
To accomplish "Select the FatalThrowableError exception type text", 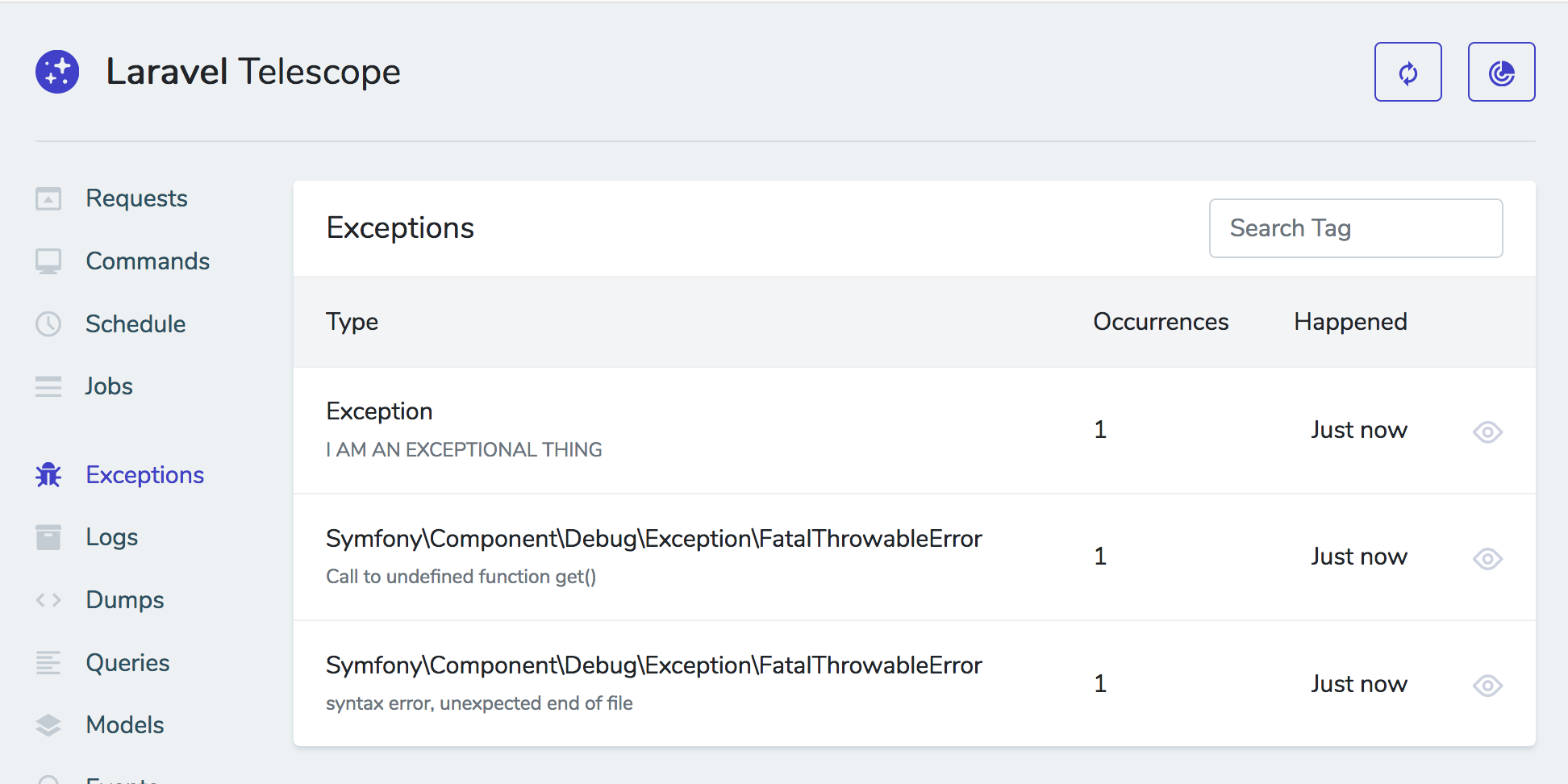I will (x=653, y=539).
